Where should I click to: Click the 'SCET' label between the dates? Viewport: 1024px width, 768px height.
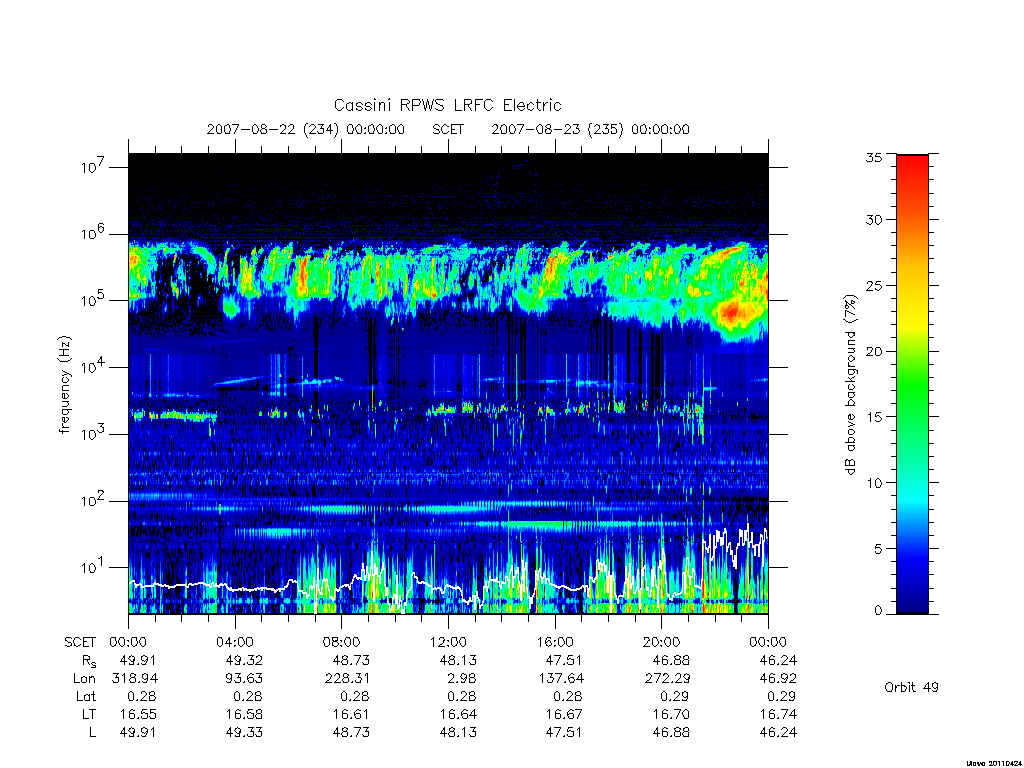click(x=448, y=129)
